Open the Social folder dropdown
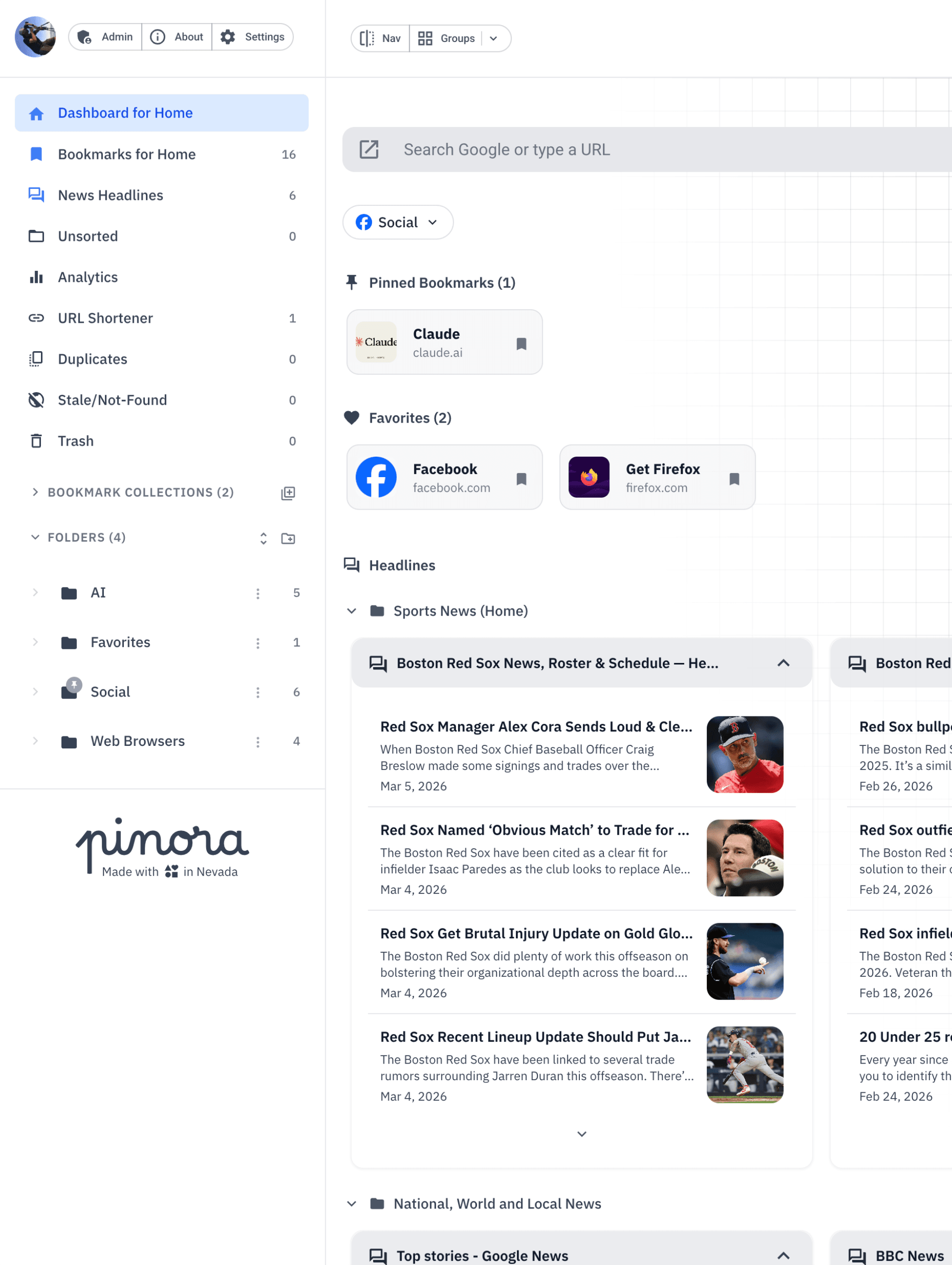 [398, 222]
